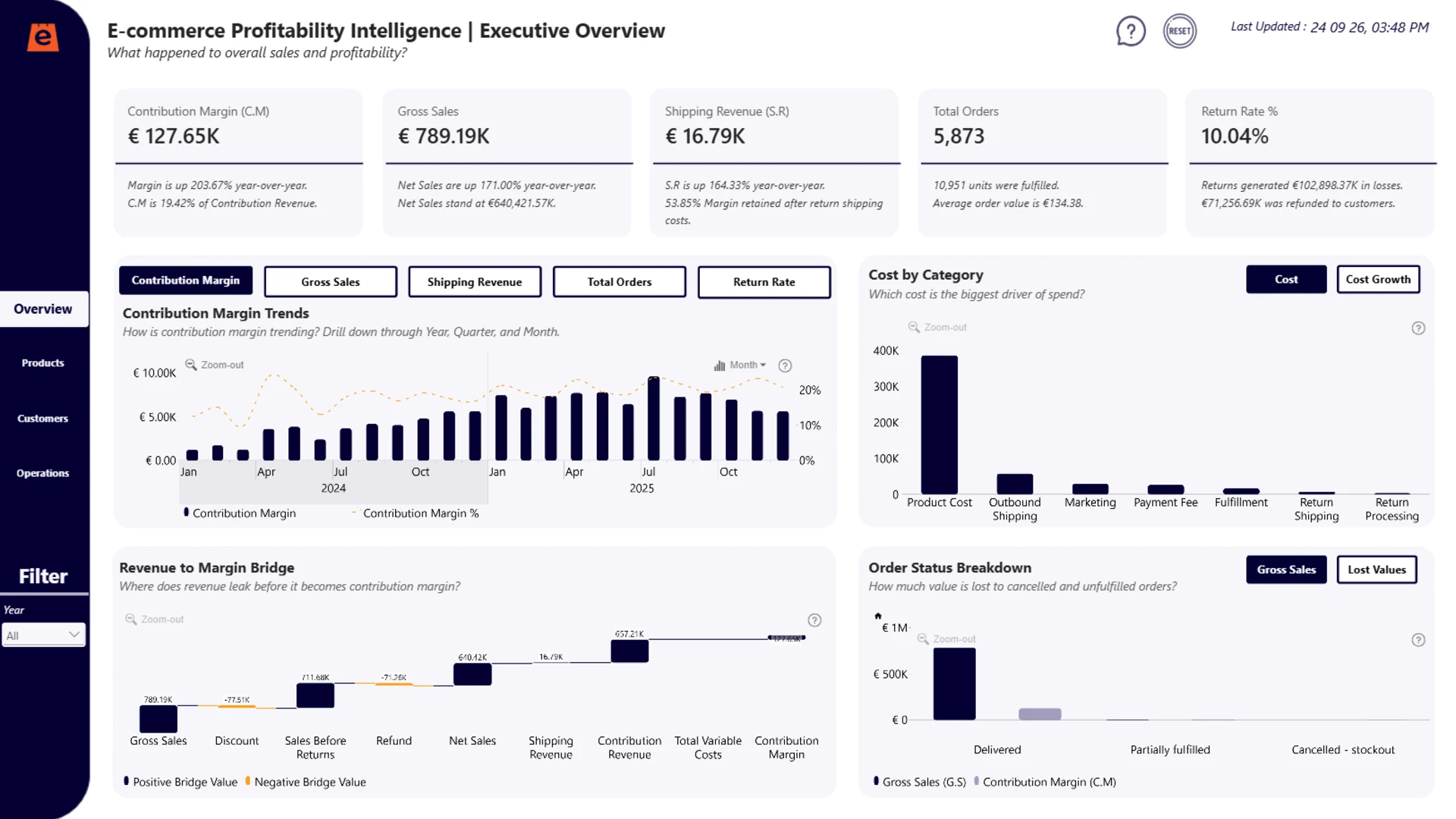
Task: Click Positive Bridge Value legend swatch
Action: 126,781
